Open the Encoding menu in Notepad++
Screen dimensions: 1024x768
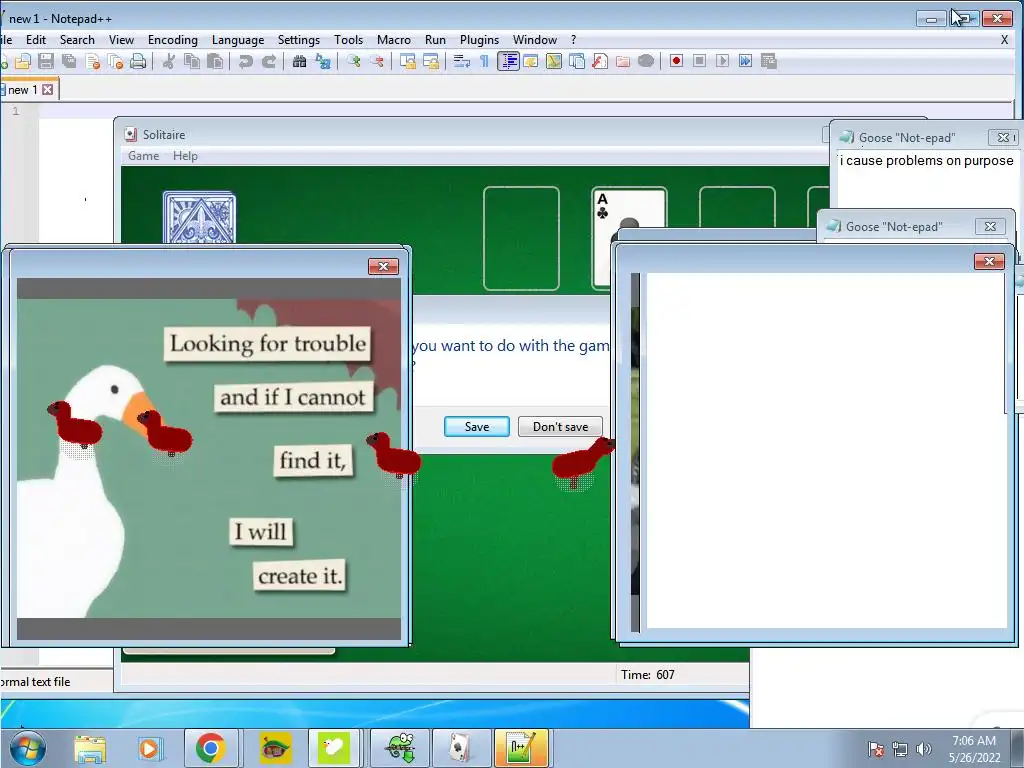(x=172, y=40)
